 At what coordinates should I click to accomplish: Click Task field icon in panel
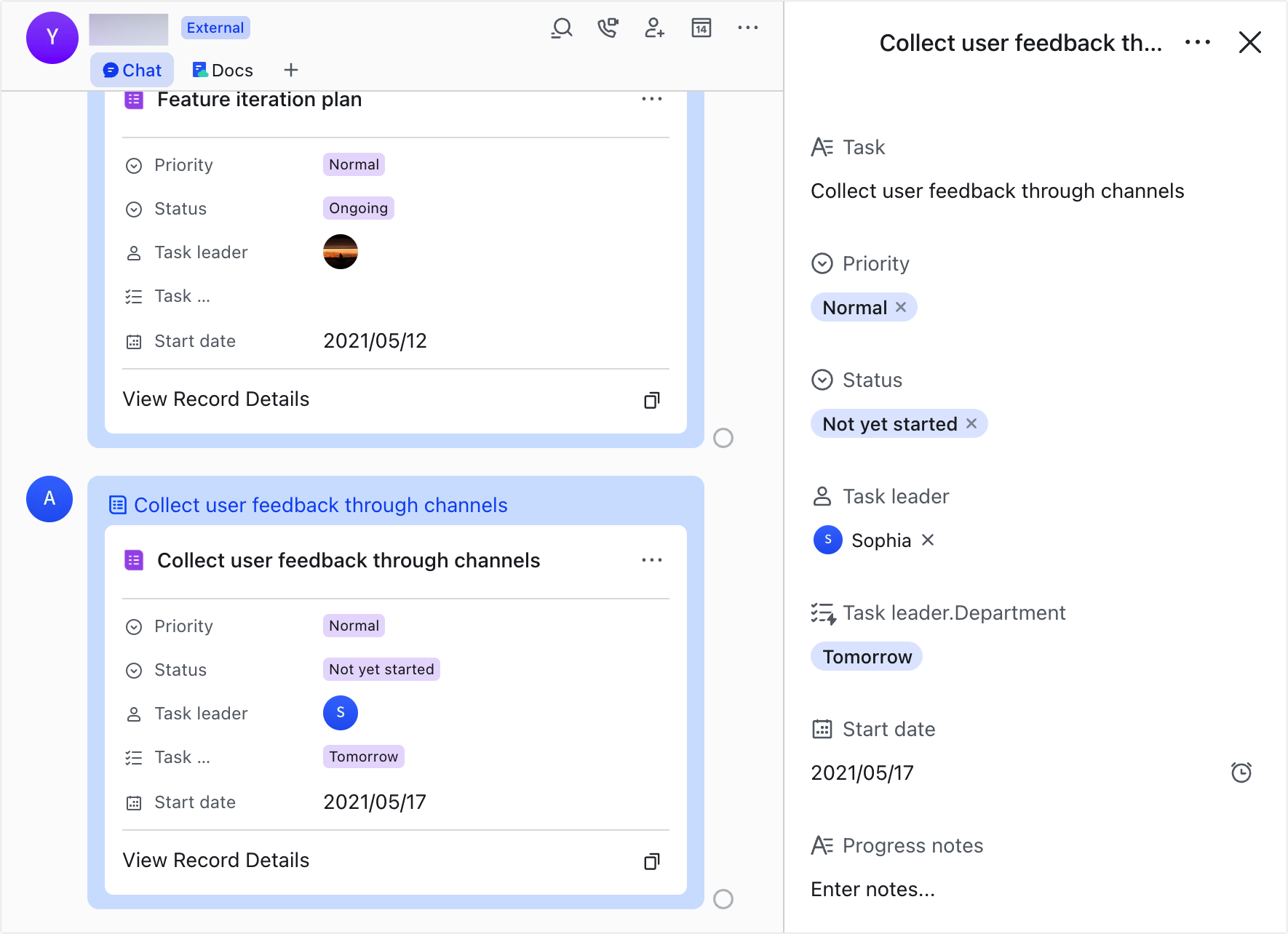point(822,147)
